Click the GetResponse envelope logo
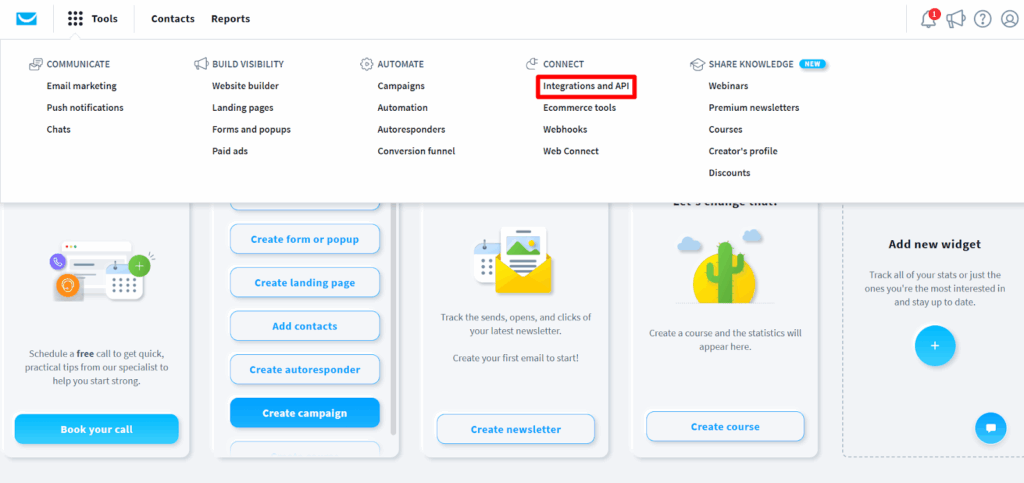Image resolution: width=1024 pixels, height=483 pixels. [27, 19]
